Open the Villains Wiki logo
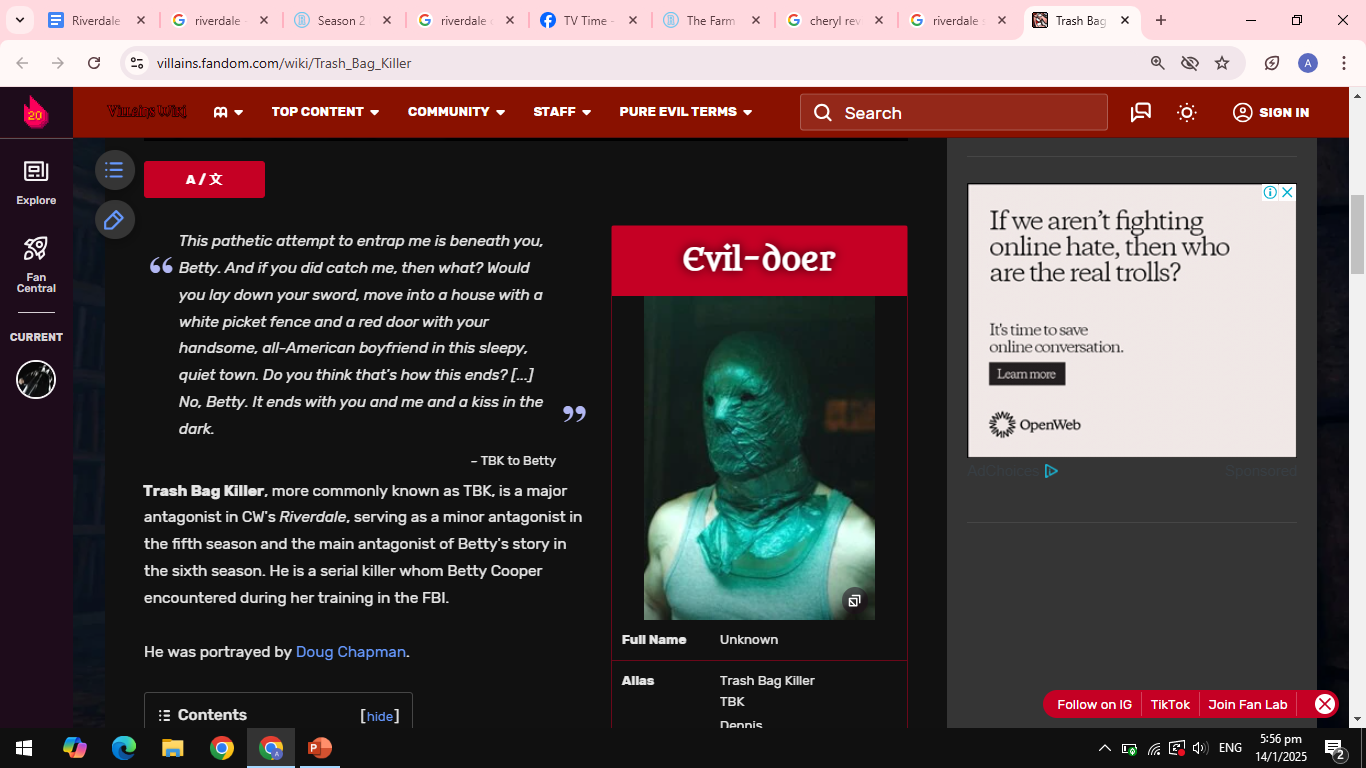This screenshot has height=768, width=1366. (x=147, y=112)
